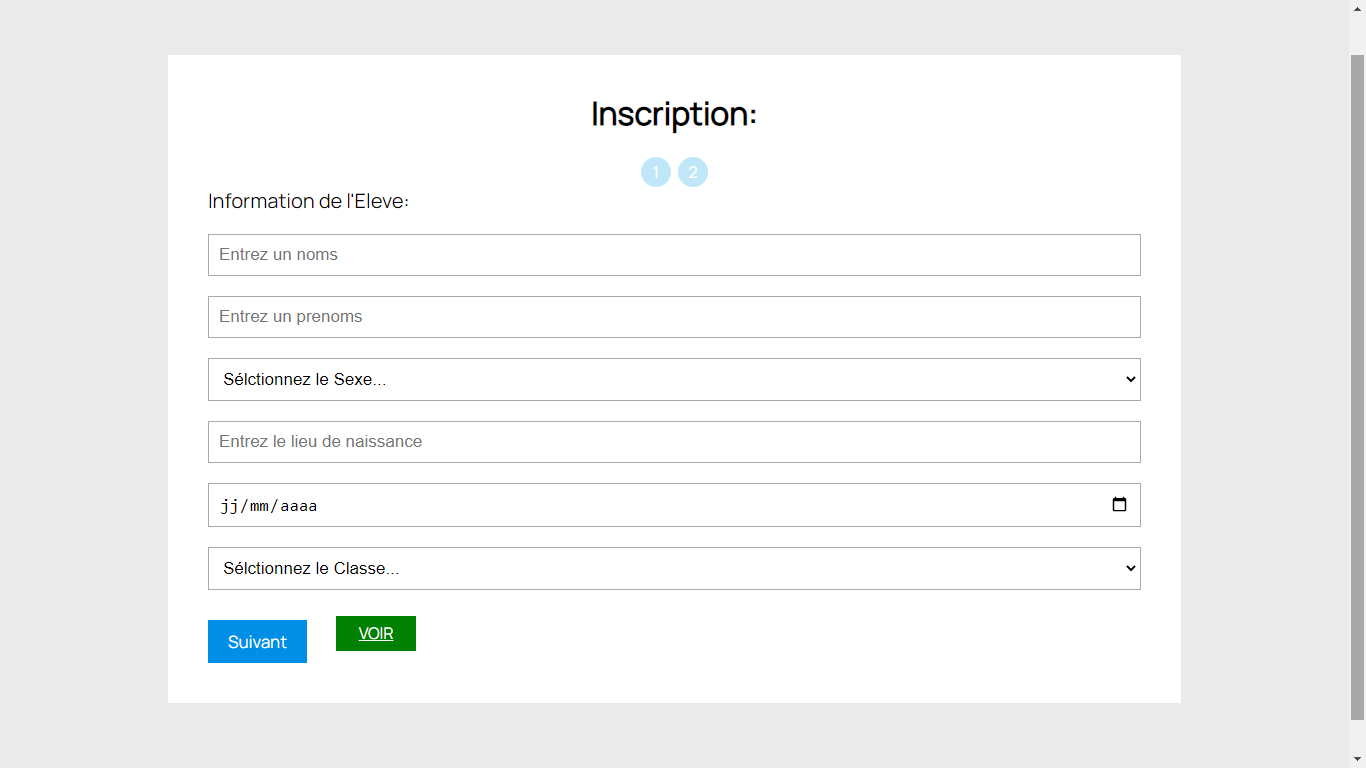Open the 'Sélctionnez le Classe...' dropdown
This screenshot has height=768, width=1366.
[674, 568]
